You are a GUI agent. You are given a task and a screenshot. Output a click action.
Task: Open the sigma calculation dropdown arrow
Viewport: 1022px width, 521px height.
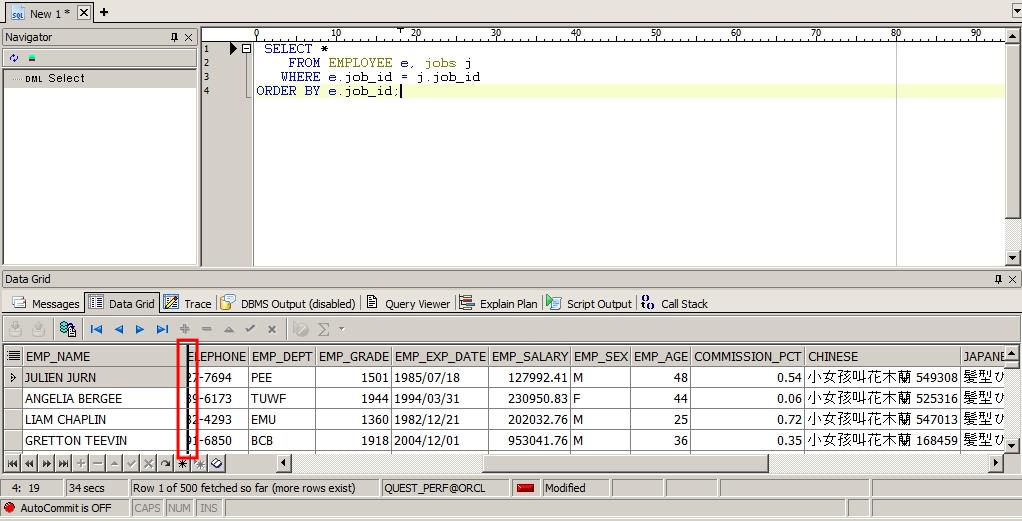[341, 329]
